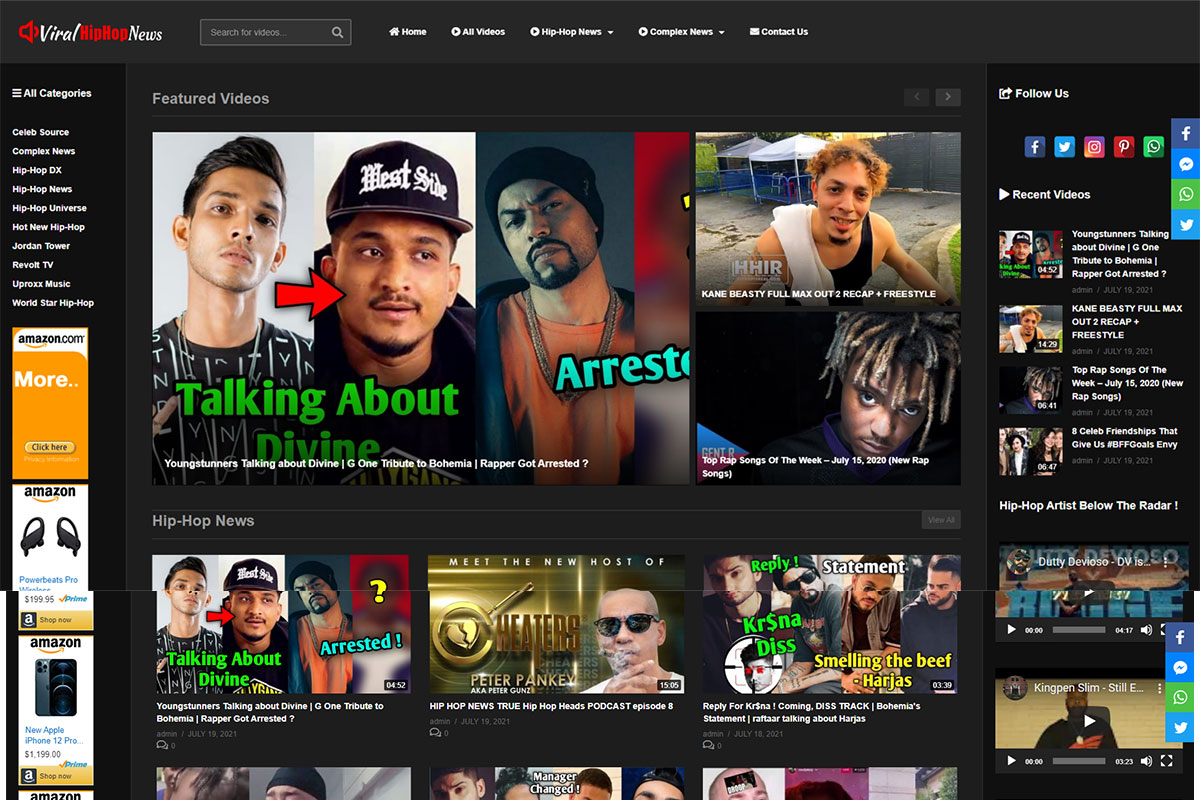Select Hip-Hop DX category
This screenshot has height=800, width=1200.
[37, 170]
